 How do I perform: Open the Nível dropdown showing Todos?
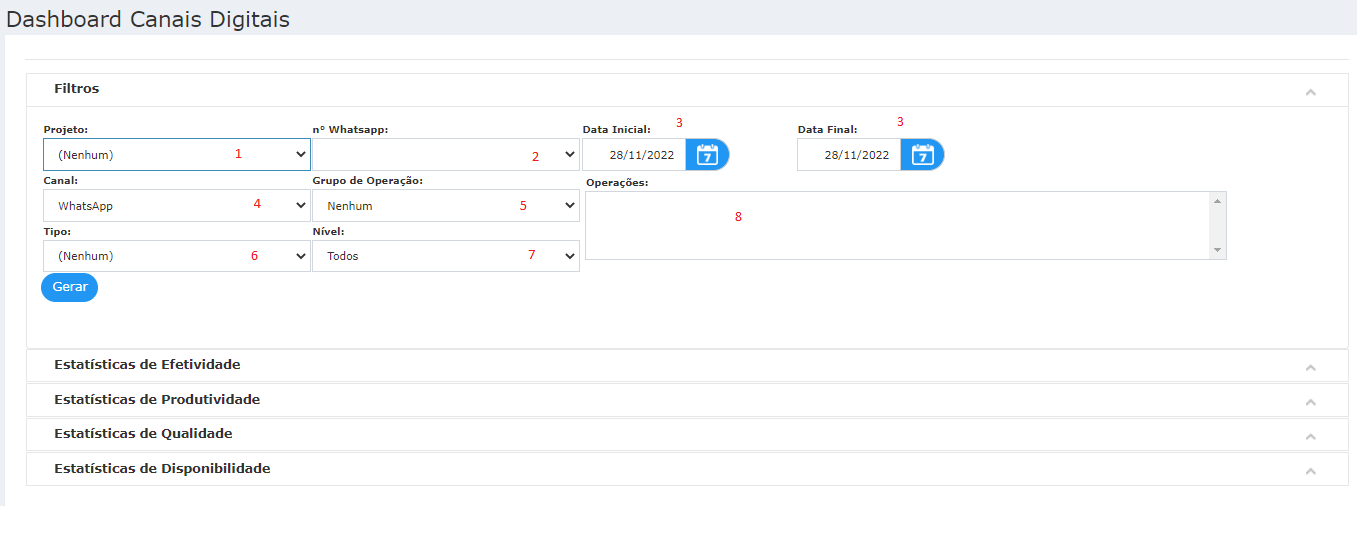pyautogui.click(x=446, y=256)
